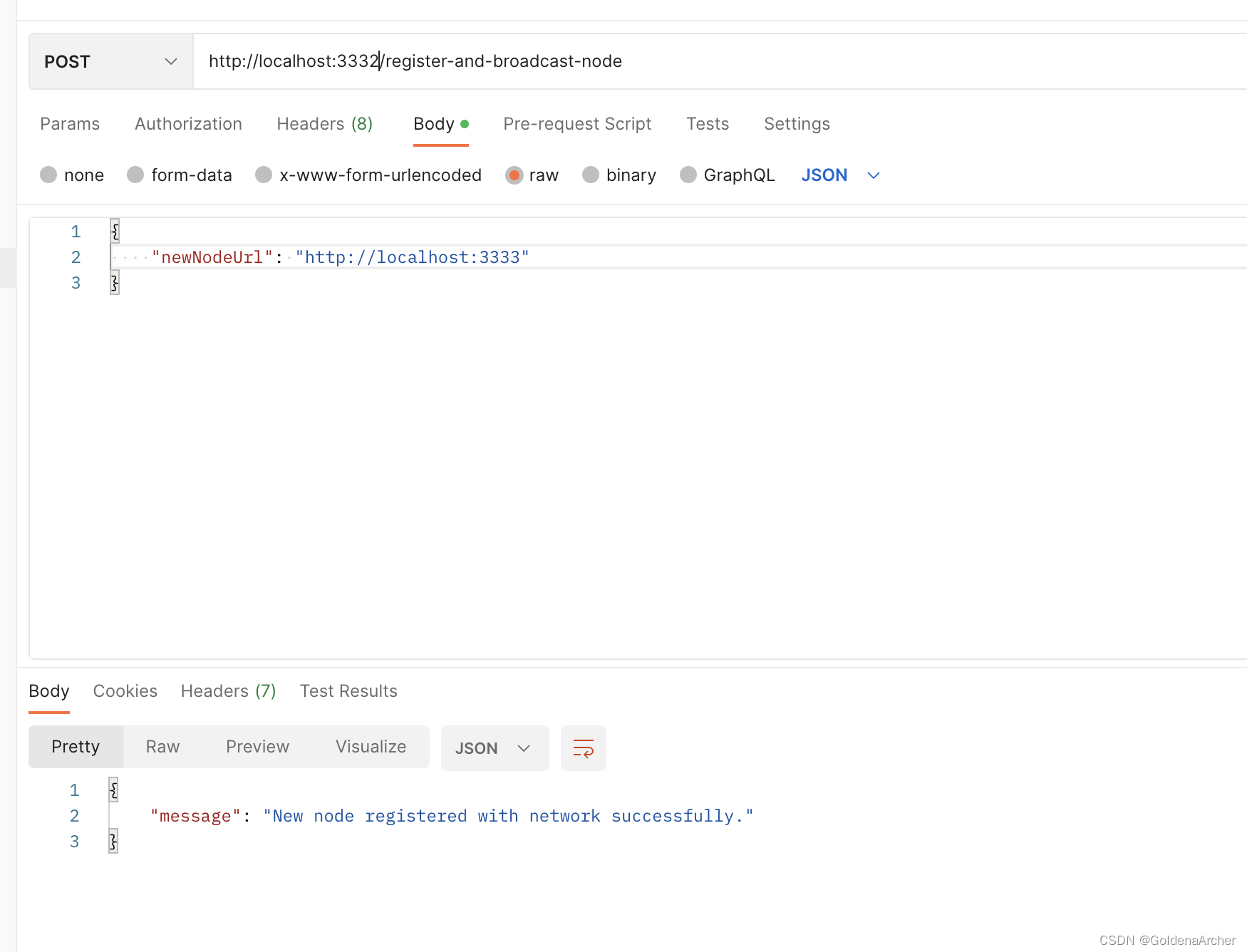Viewport: 1247px width, 952px height.
Task: Open the Authorization tab
Action: click(188, 124)
